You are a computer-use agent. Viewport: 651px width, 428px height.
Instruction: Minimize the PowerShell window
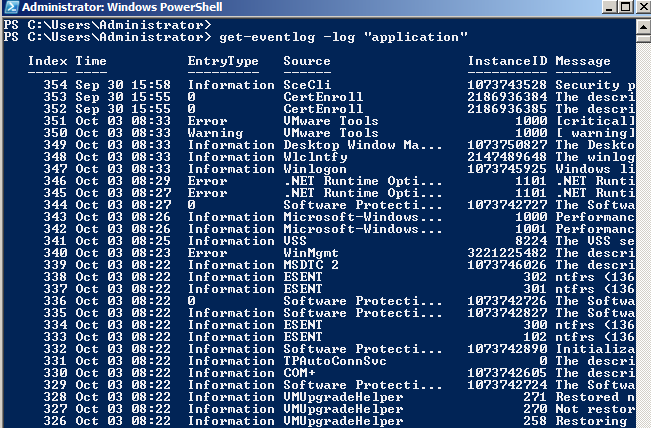pyautogui.click(x=610, y=7)
